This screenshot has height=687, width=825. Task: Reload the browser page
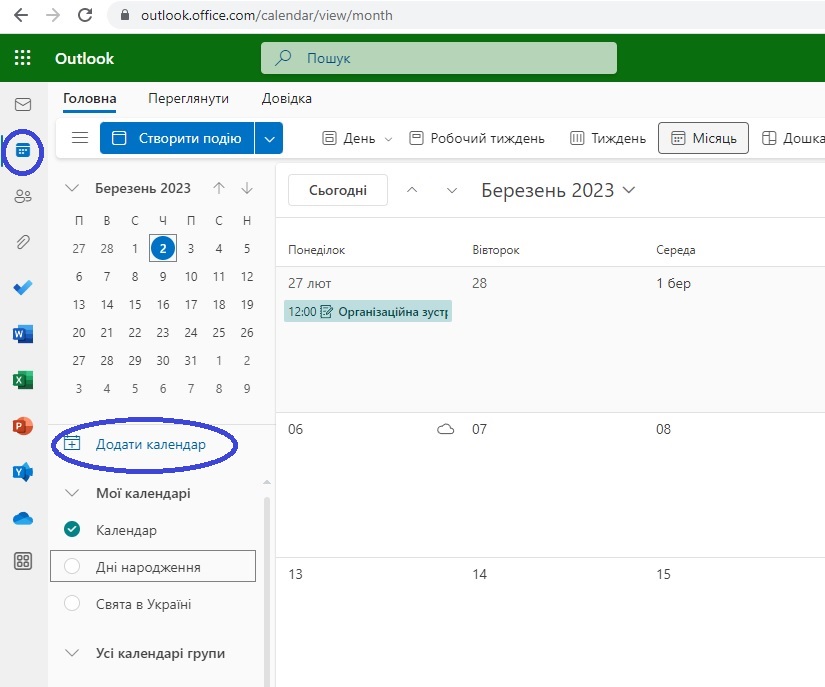[85, 15]
